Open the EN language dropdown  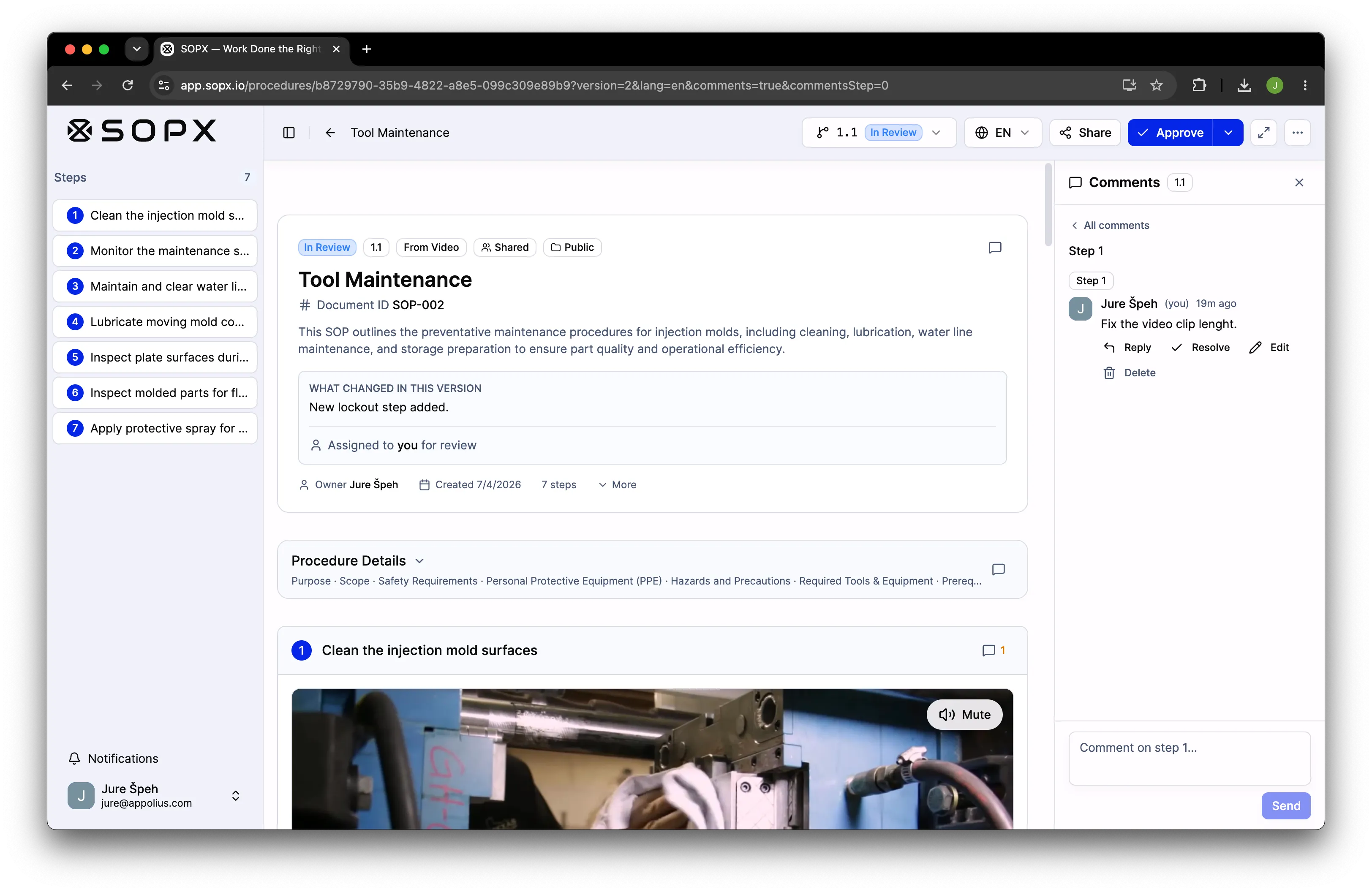coord(1002,133)
